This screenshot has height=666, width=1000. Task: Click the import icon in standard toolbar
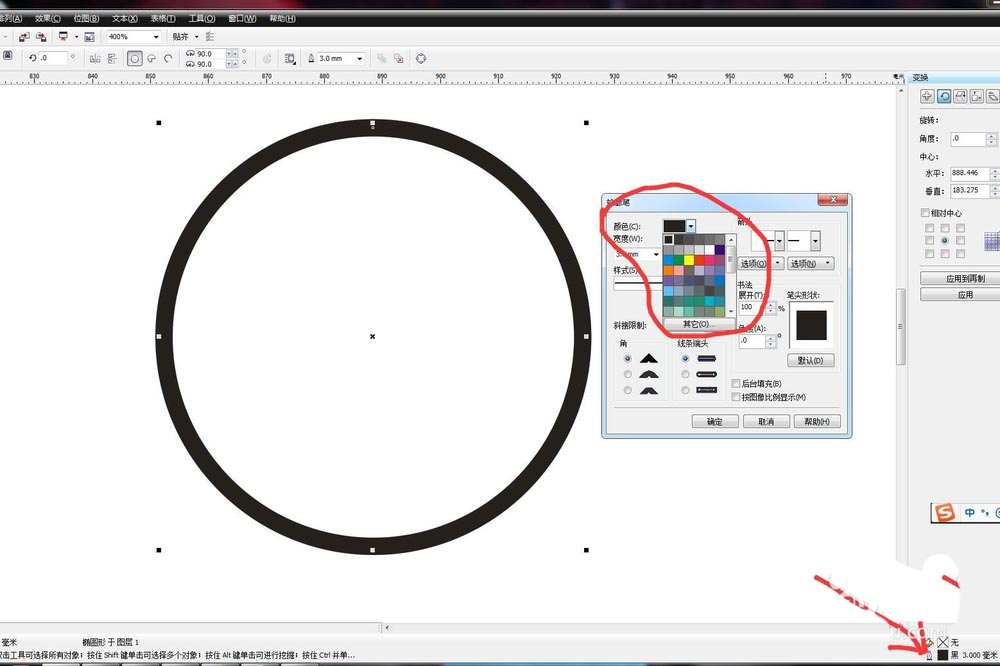(x=24, y=37)
